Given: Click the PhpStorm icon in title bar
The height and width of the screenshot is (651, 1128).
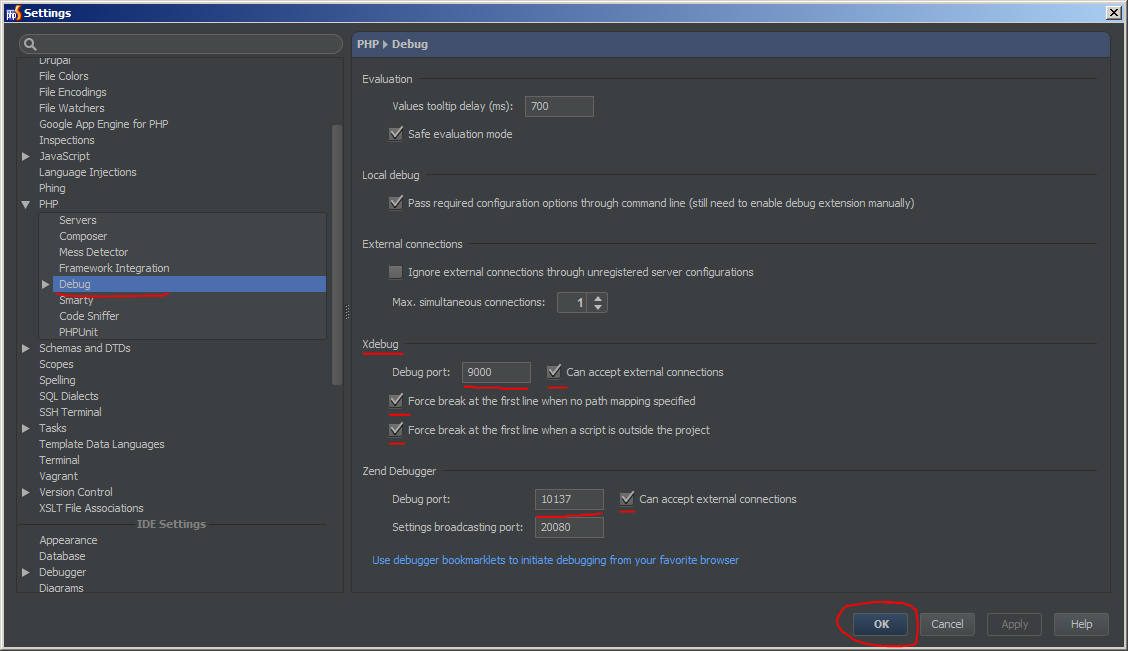Looking at the screenshot, I should point(13,13).
